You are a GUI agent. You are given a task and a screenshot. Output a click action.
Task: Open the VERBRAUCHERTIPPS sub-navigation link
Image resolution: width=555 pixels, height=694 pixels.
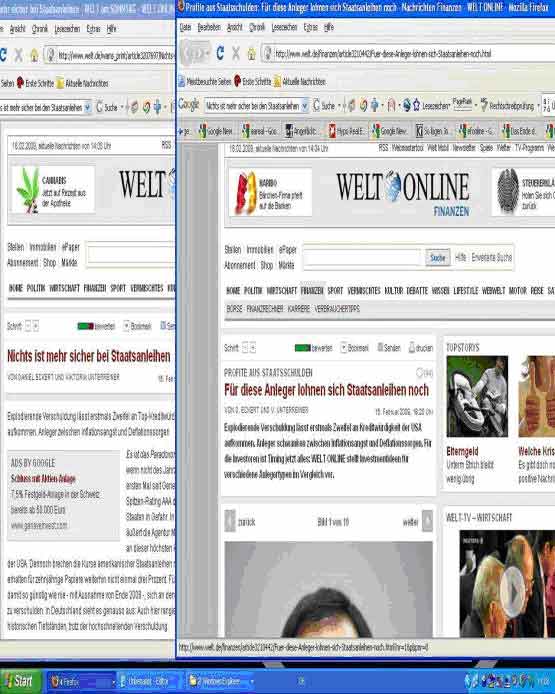click(x=337, y=309)
